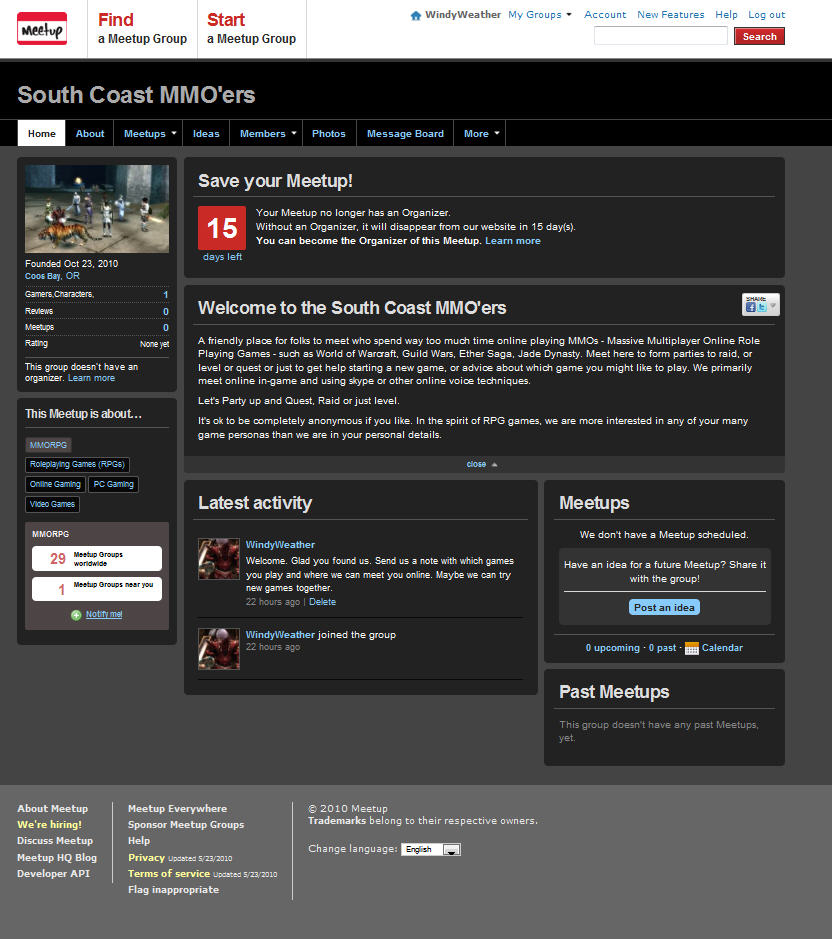832x939 pixels.
Task: Click the avatar beside joined the group
Action: coord(218,648)
